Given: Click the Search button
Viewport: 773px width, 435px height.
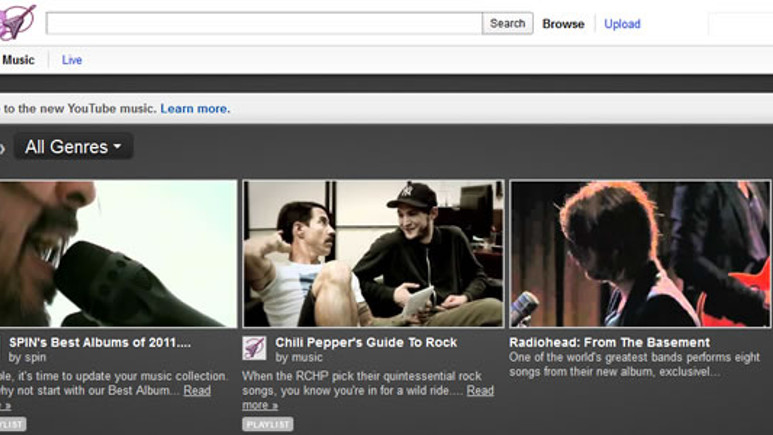Looking at the screenshot, I should click(x=507, y=24).
